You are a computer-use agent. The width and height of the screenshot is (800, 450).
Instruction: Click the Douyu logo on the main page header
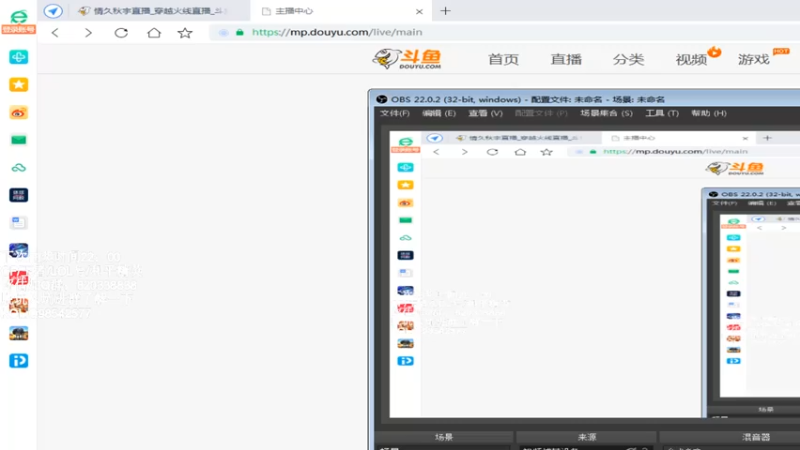click(407, 59)
